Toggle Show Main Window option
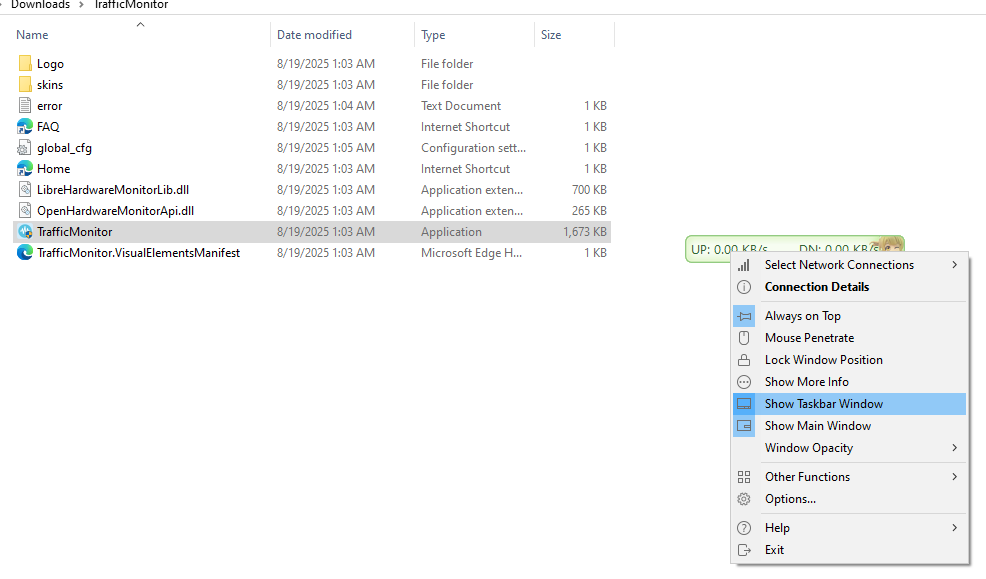Screen dimensions: 986x579 coord(817,426)
